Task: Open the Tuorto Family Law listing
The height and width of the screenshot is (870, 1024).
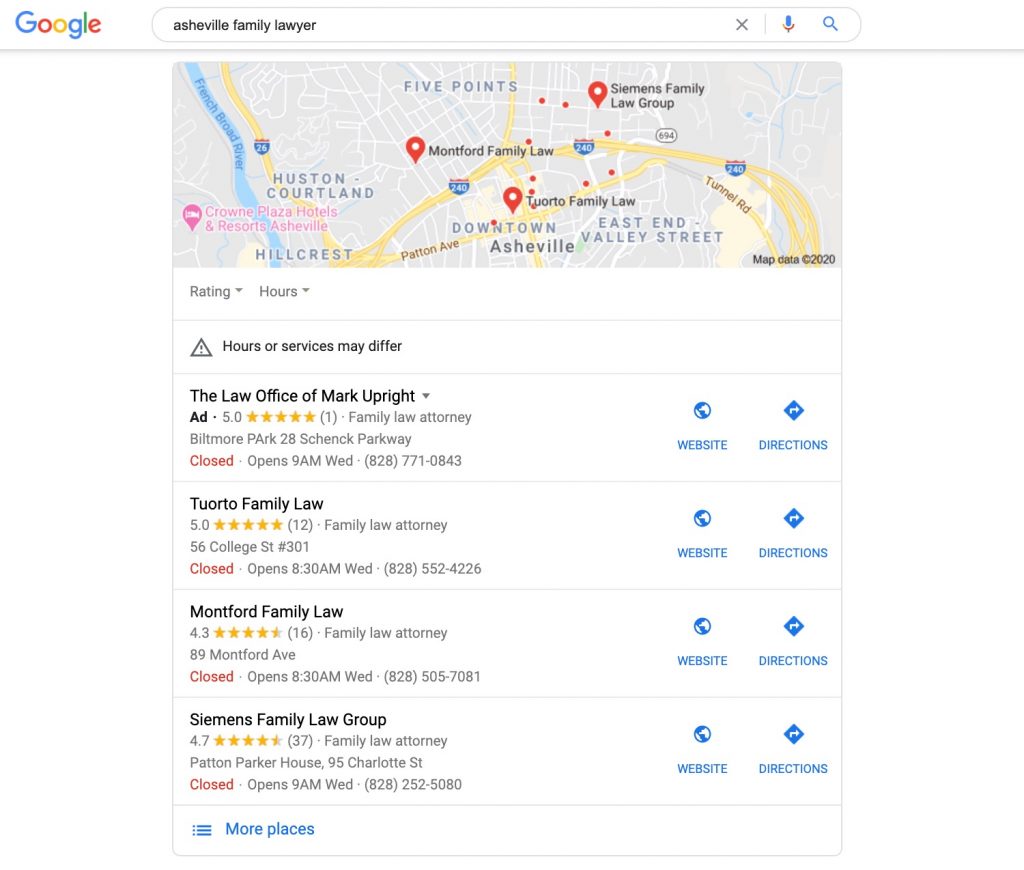Action: 257,504
